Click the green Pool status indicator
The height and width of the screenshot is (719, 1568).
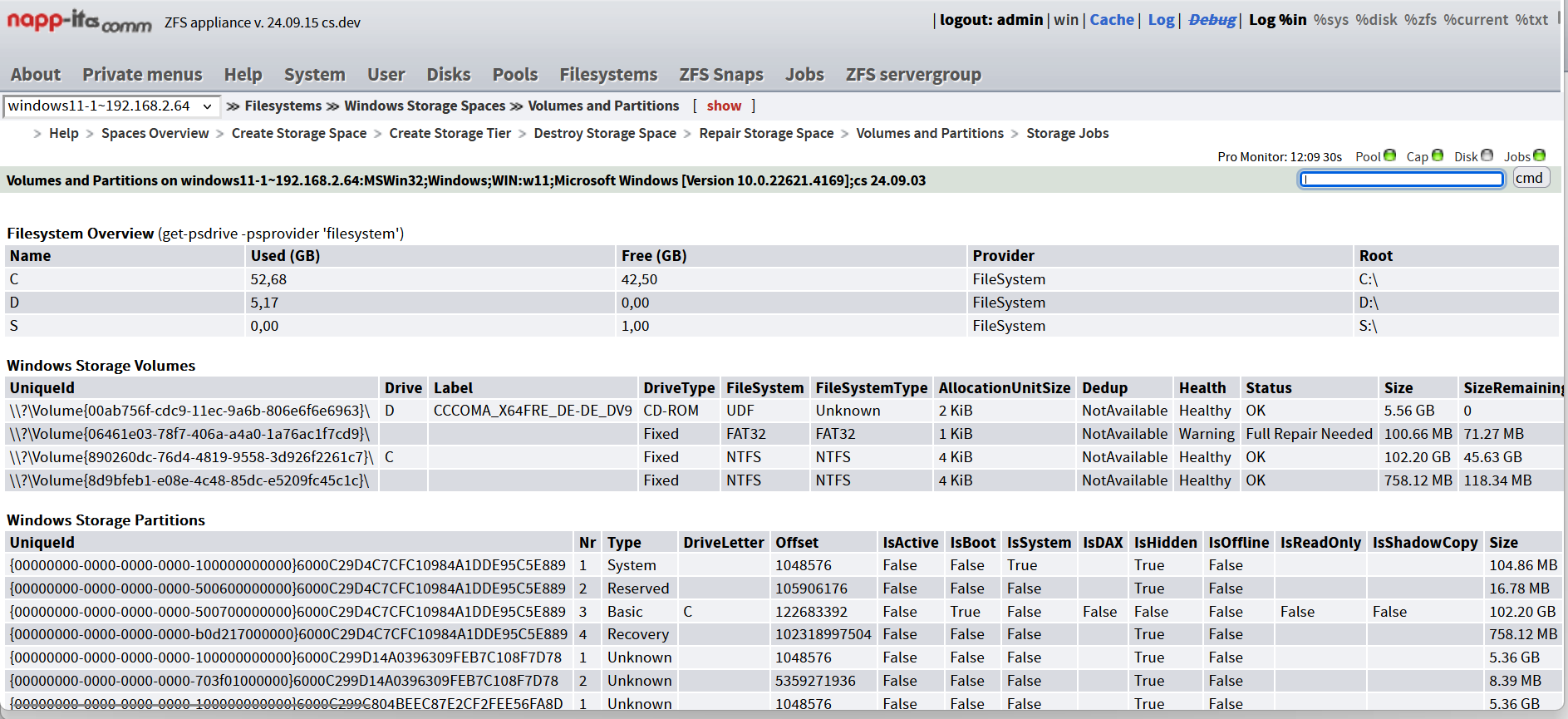(x=1389, y=155)
